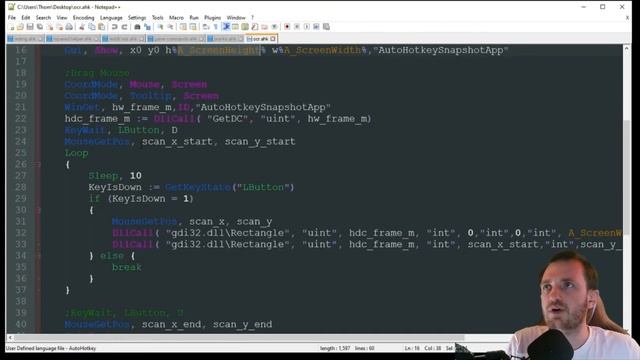
Task: Click the macro Playback icon
Action: [307, 27]
